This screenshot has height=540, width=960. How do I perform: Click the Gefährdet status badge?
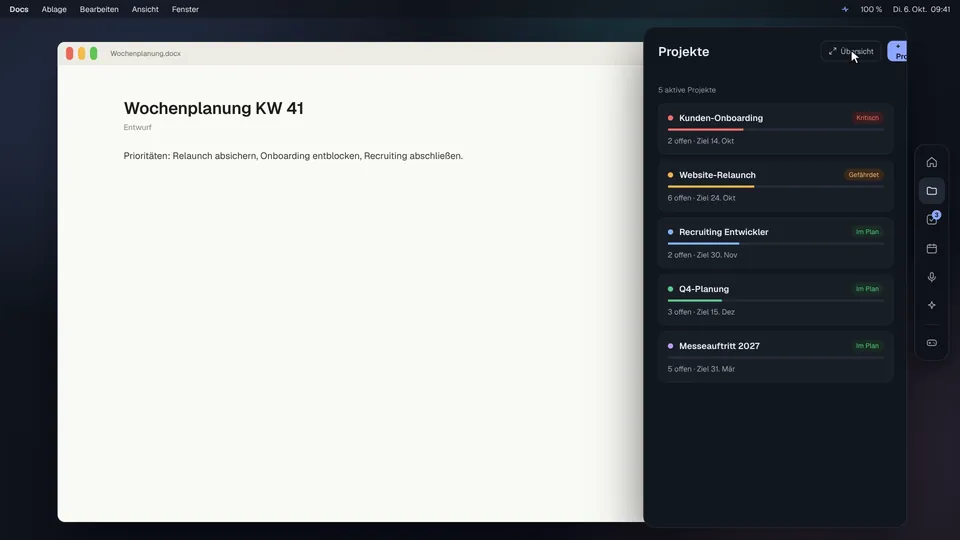863,175
